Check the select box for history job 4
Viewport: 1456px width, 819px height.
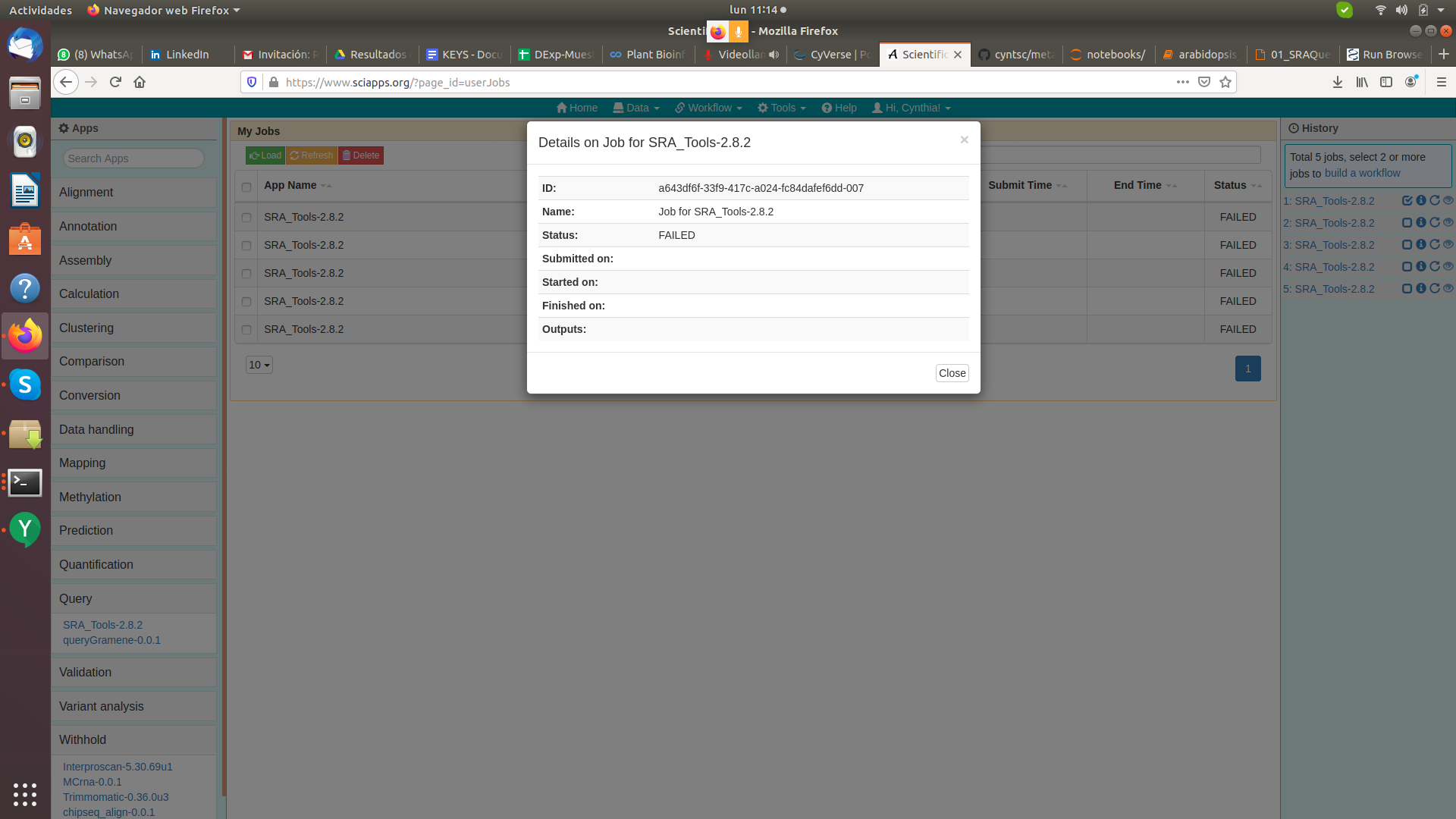[1407, 267]
